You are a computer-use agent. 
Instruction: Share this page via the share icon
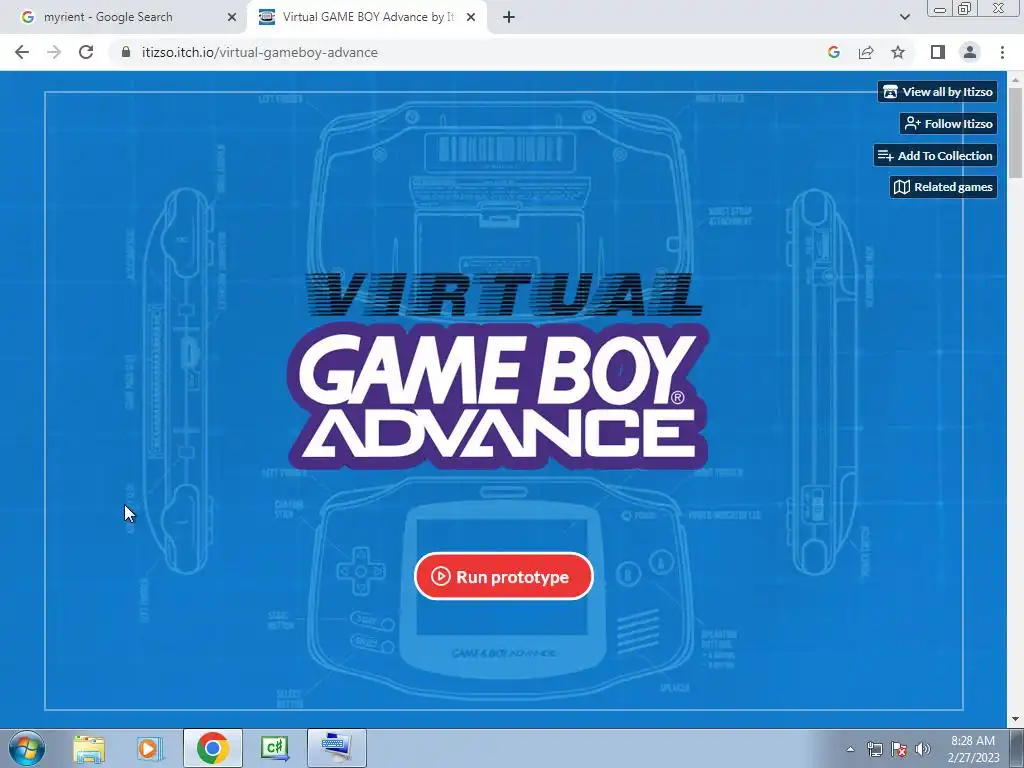pos(866,52)
